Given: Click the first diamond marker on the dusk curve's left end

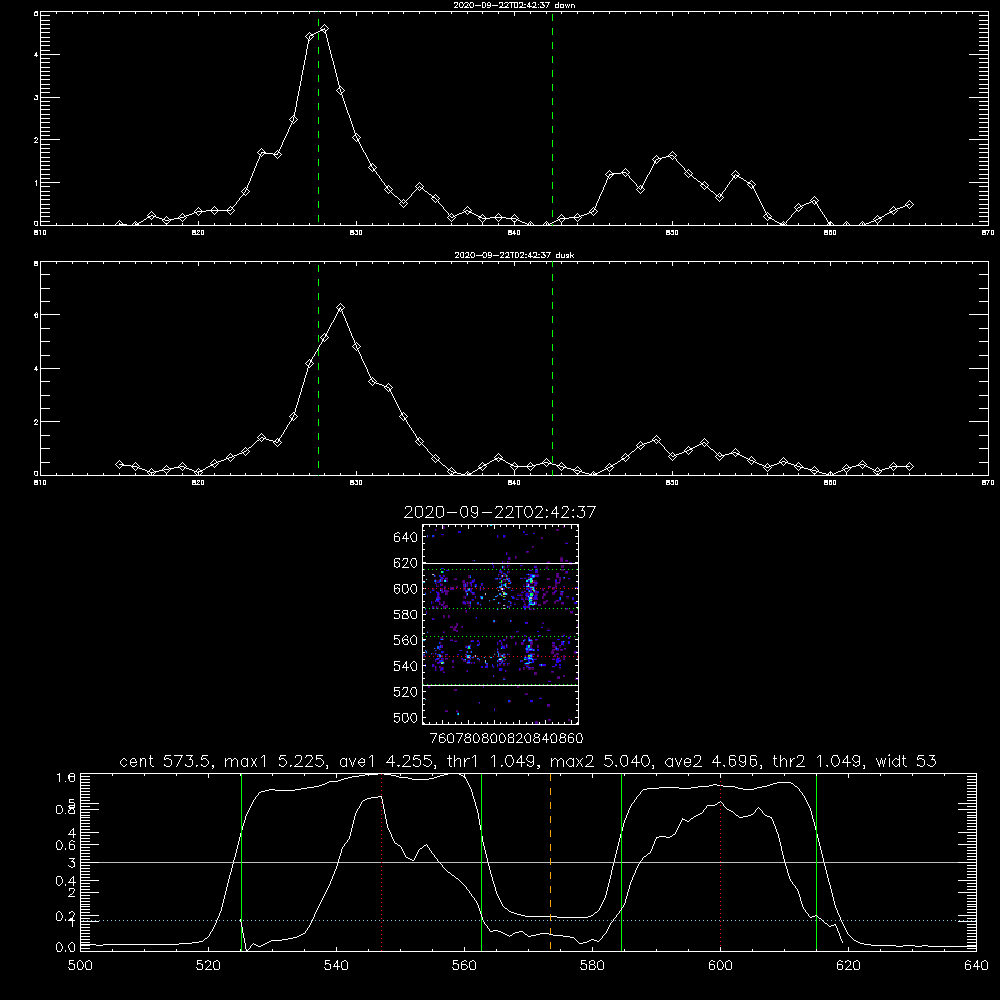Looking at the screenshot, I should point(119,464).
